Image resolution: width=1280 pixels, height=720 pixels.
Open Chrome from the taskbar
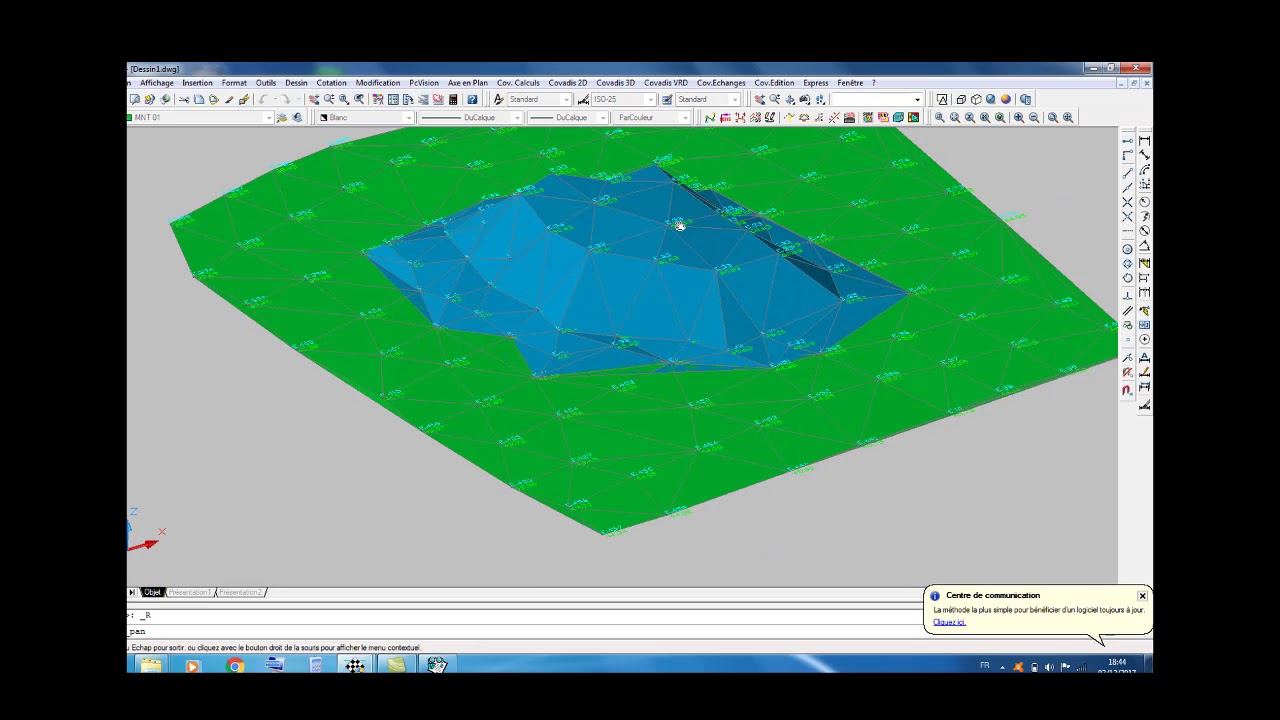click(x=235, y=665)
